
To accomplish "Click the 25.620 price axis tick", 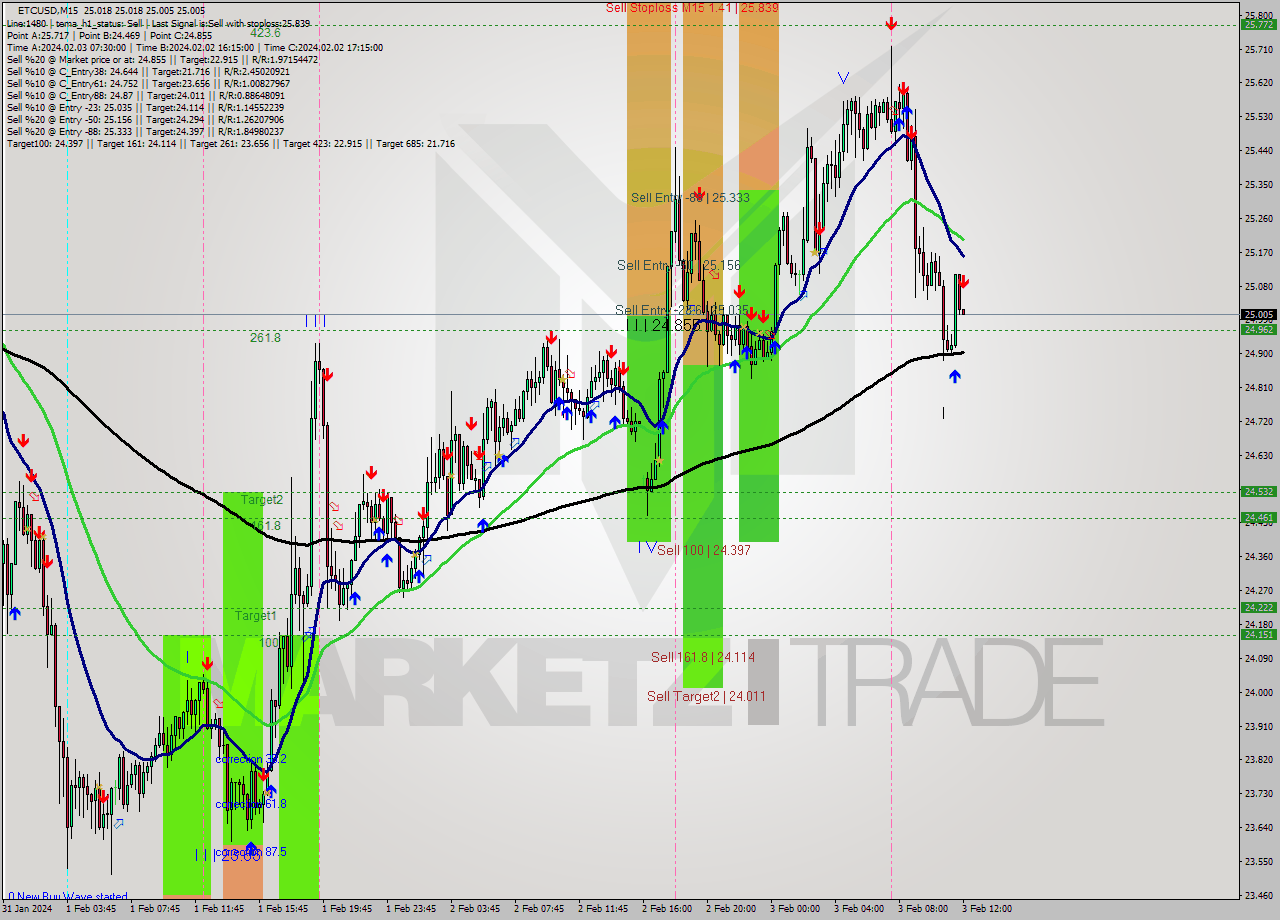I will pyautogui.click(x=1258, y=83).
